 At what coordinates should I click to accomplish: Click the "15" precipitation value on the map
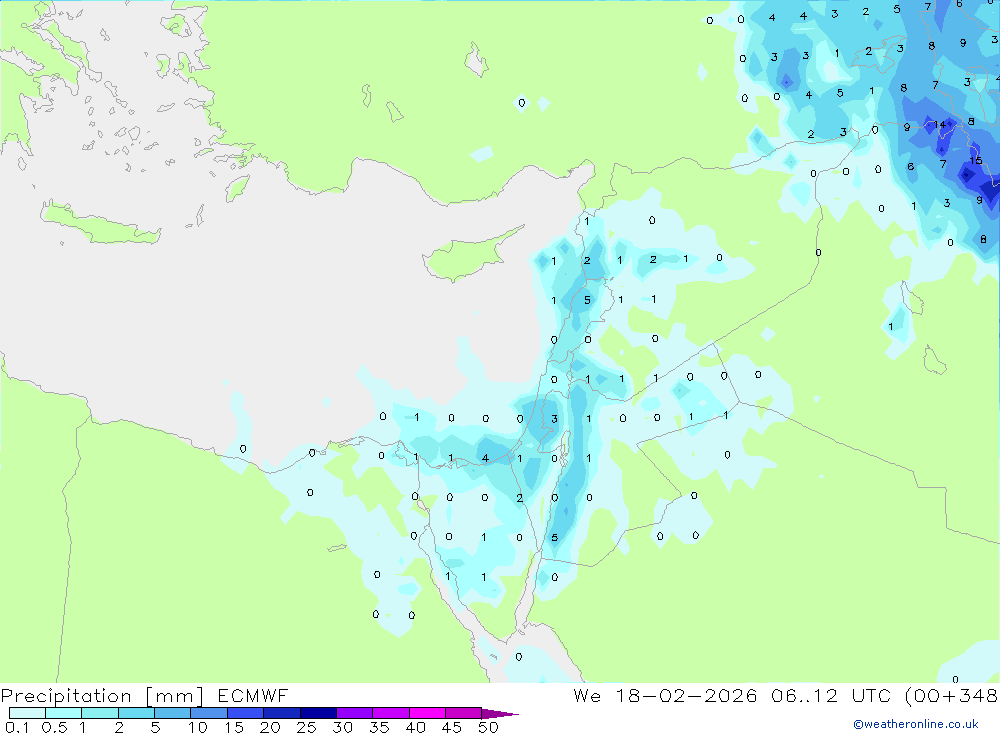click(x=976, y=161)
